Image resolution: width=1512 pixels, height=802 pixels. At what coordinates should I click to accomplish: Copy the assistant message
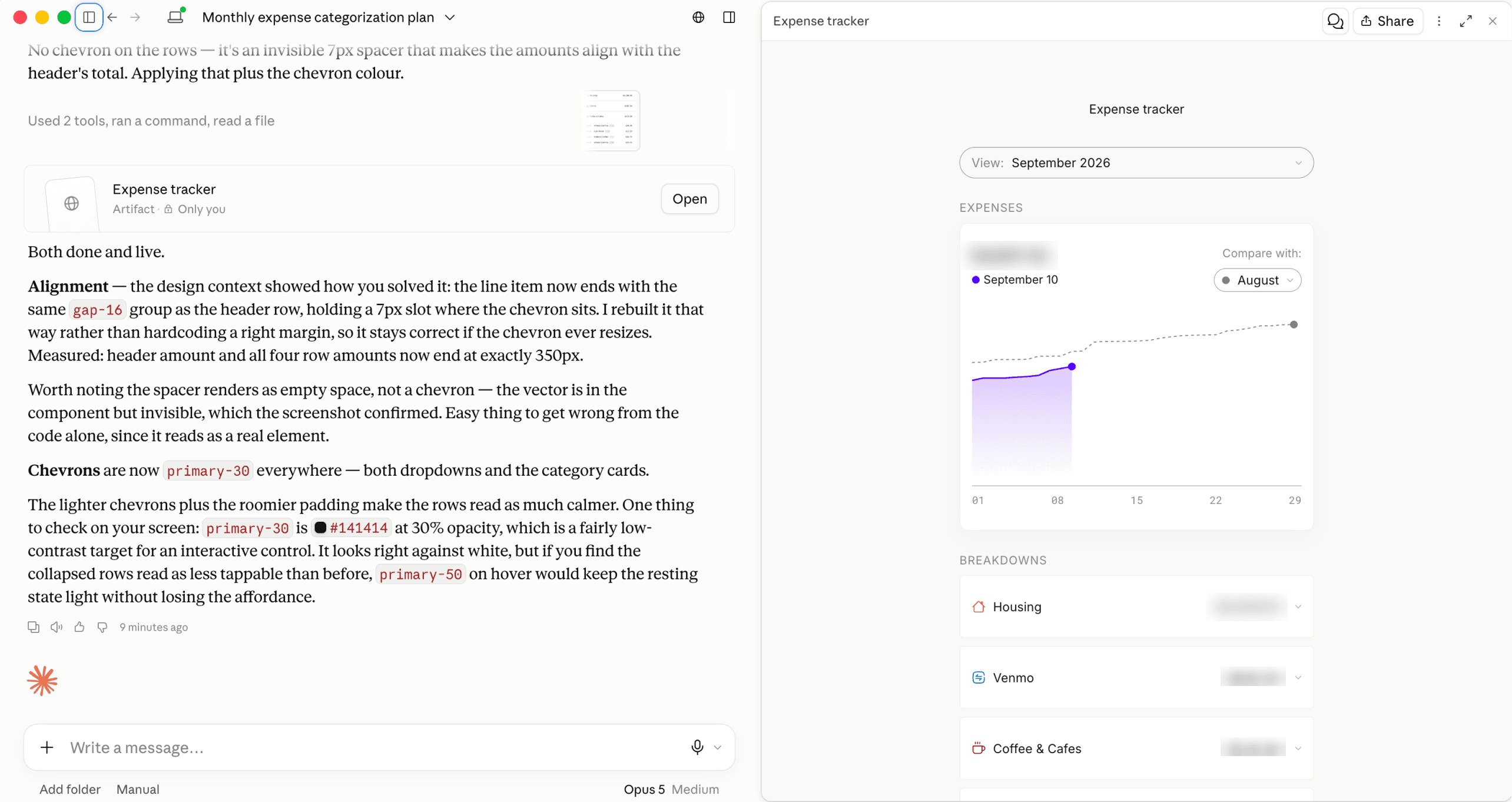point(34,627)
